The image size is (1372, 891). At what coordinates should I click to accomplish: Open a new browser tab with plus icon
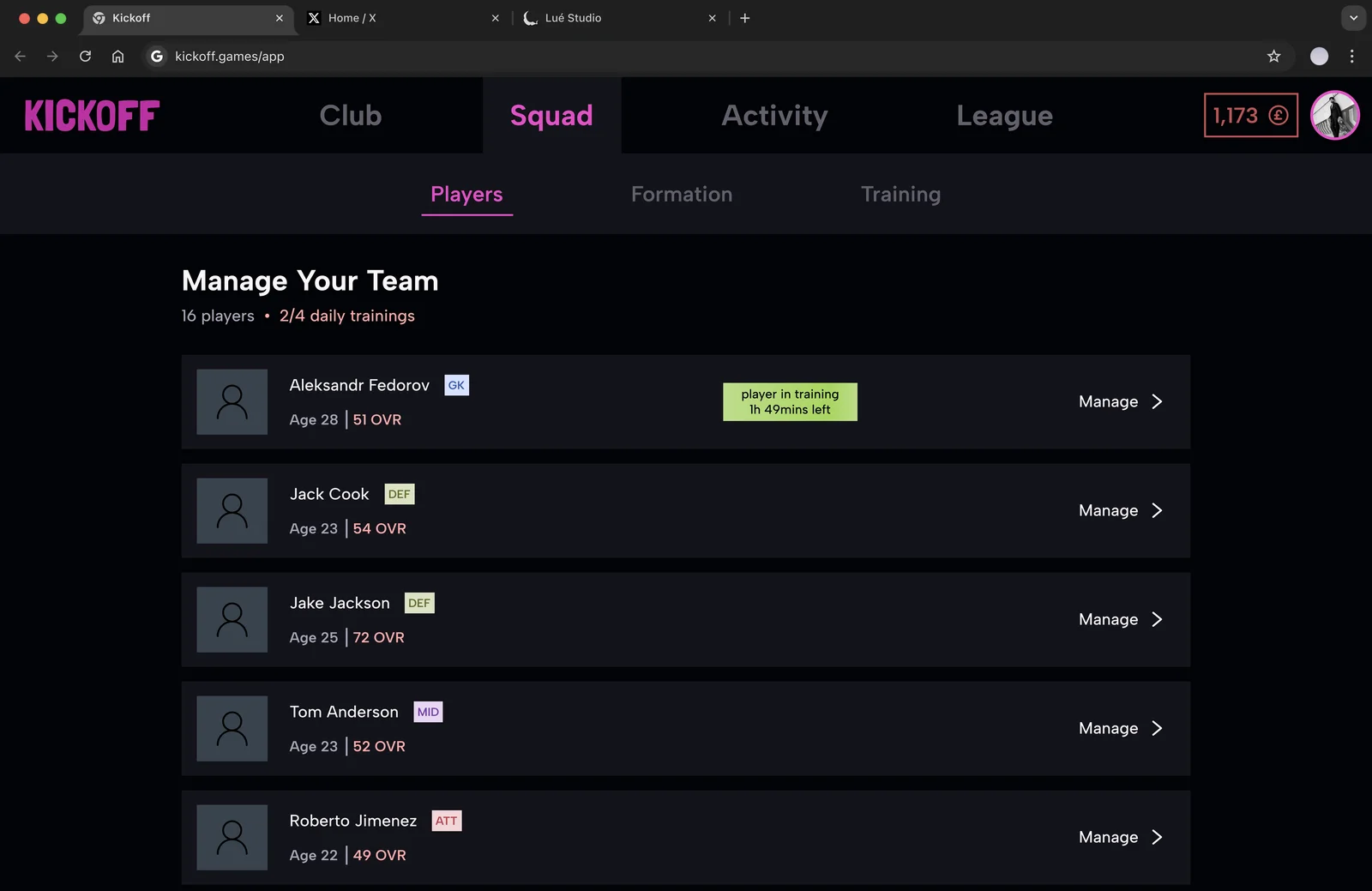(744, 18)
